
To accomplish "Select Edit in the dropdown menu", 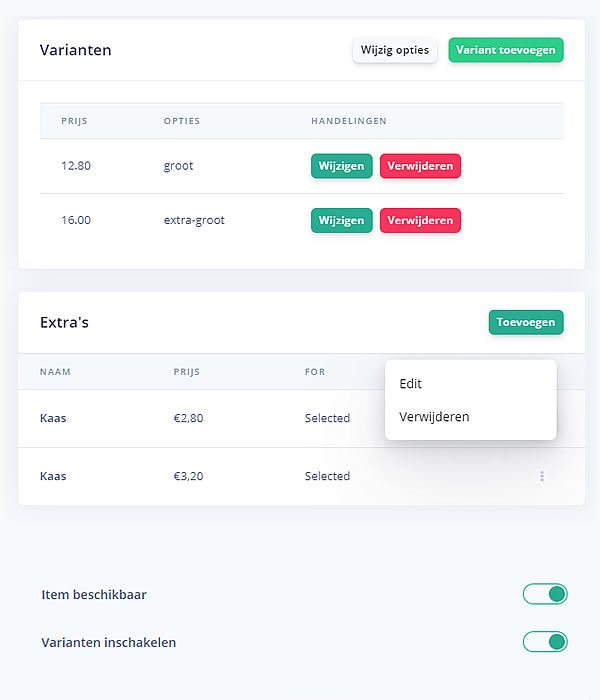I will (411, 384).
